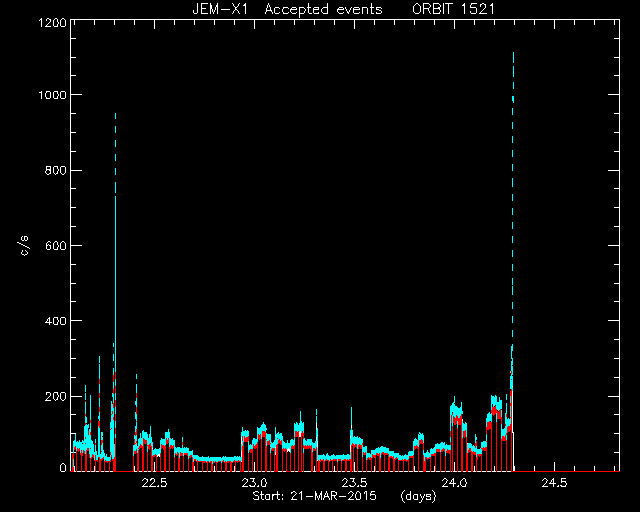Click the 23.0 x-axis tick label
The width and height of the screenshot is (640, 512).
tap(254, 483)
